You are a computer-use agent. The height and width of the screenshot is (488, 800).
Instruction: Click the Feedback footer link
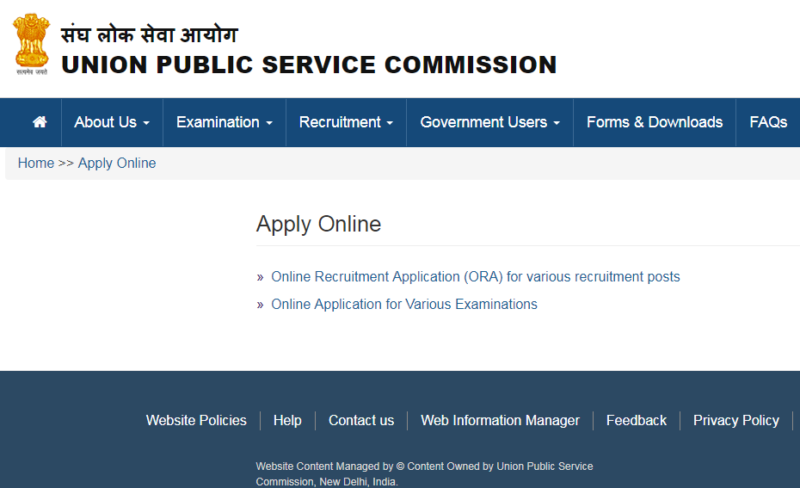(636, 420)
